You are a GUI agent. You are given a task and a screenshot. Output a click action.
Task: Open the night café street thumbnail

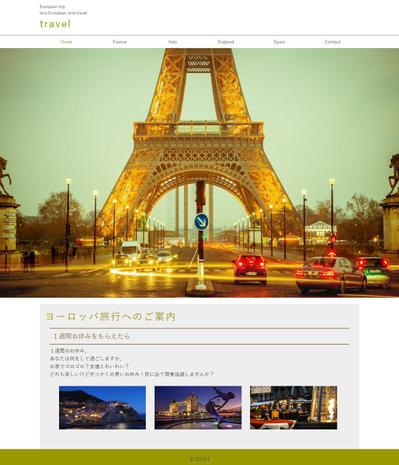tap(293, 407)
